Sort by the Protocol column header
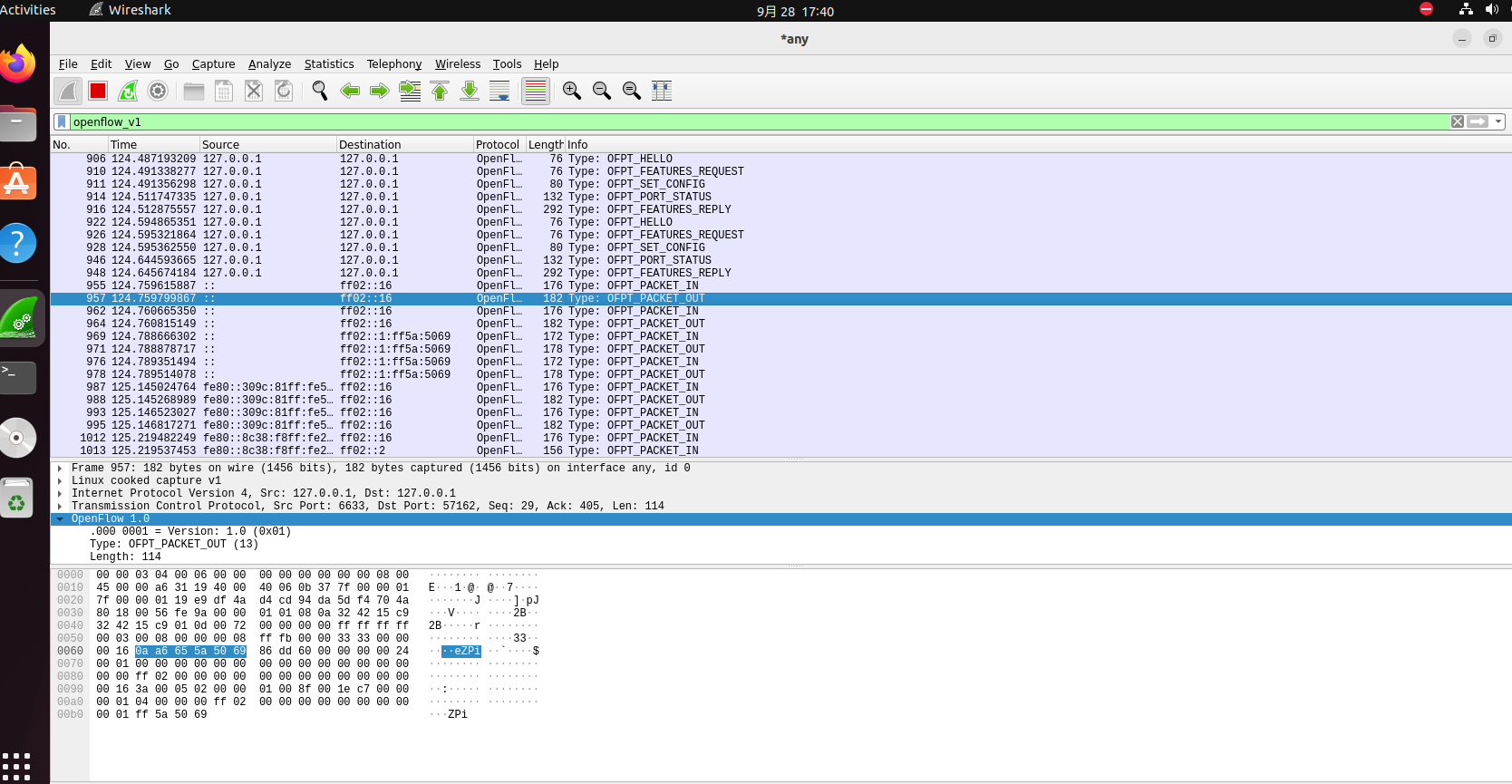Image resolution: width=1512 pixels, height=784 pixels. 499,145
